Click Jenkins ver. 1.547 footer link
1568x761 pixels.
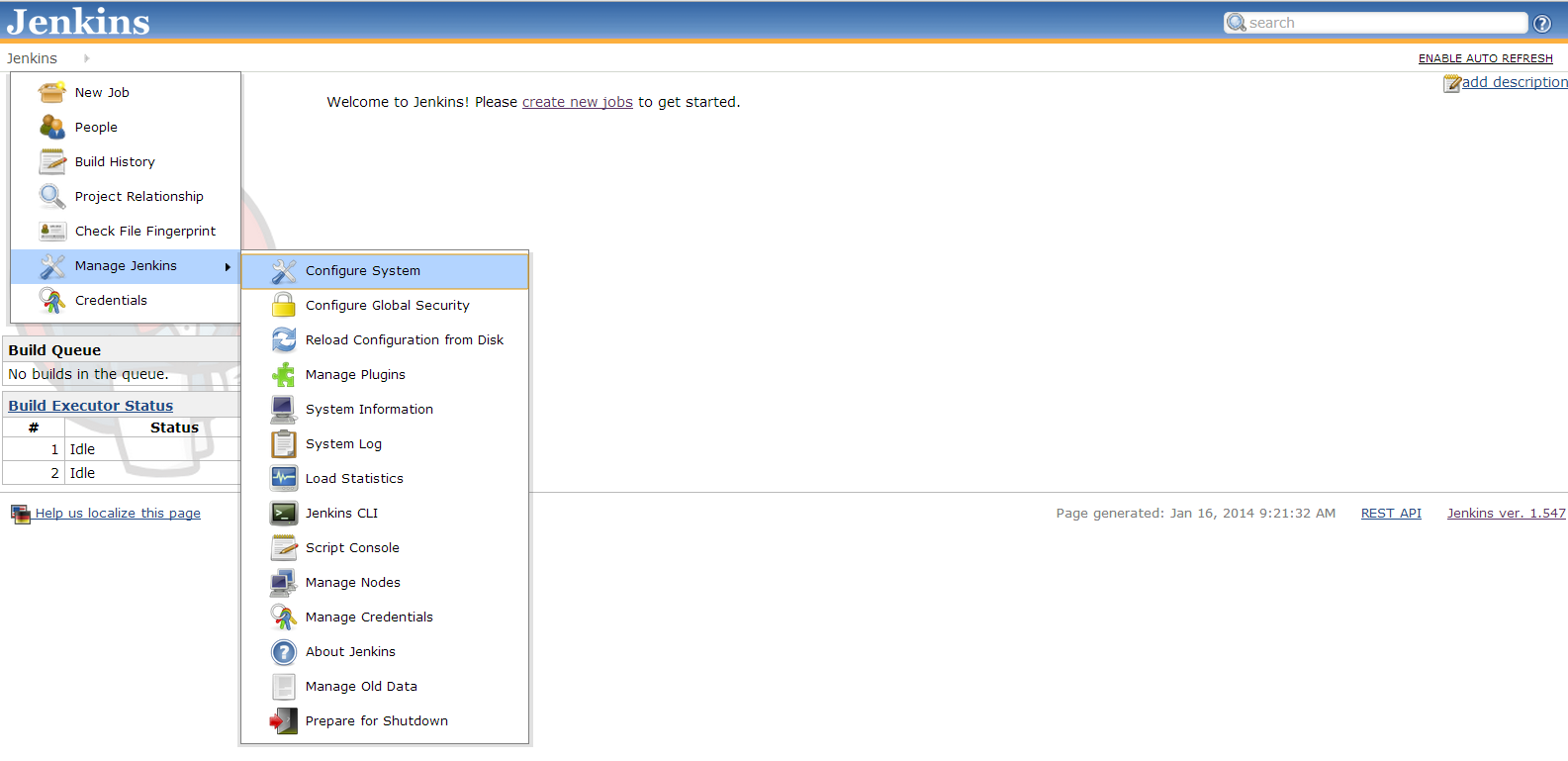(1507, 514)
